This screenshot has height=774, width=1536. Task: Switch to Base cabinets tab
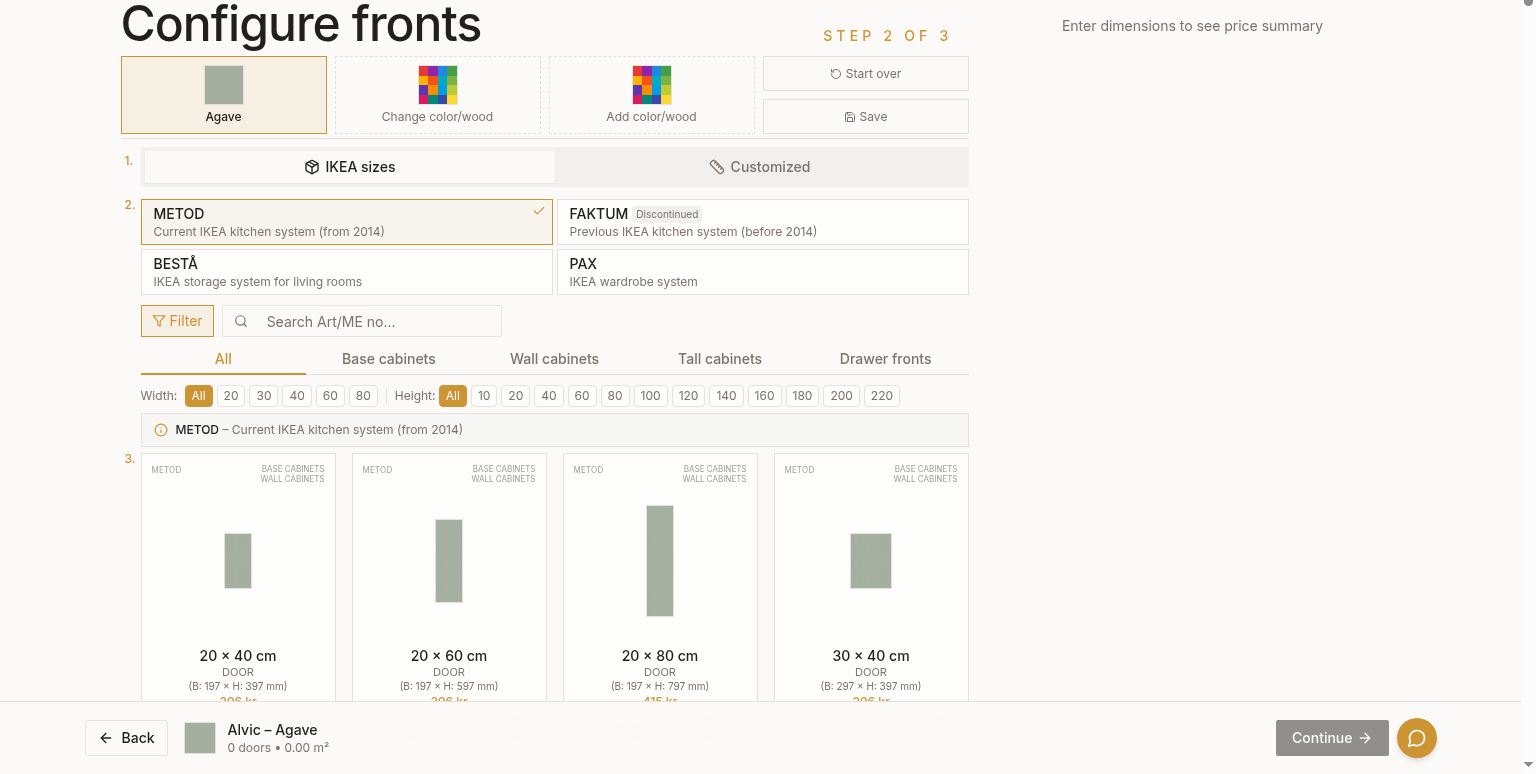[x=389, y=359]
